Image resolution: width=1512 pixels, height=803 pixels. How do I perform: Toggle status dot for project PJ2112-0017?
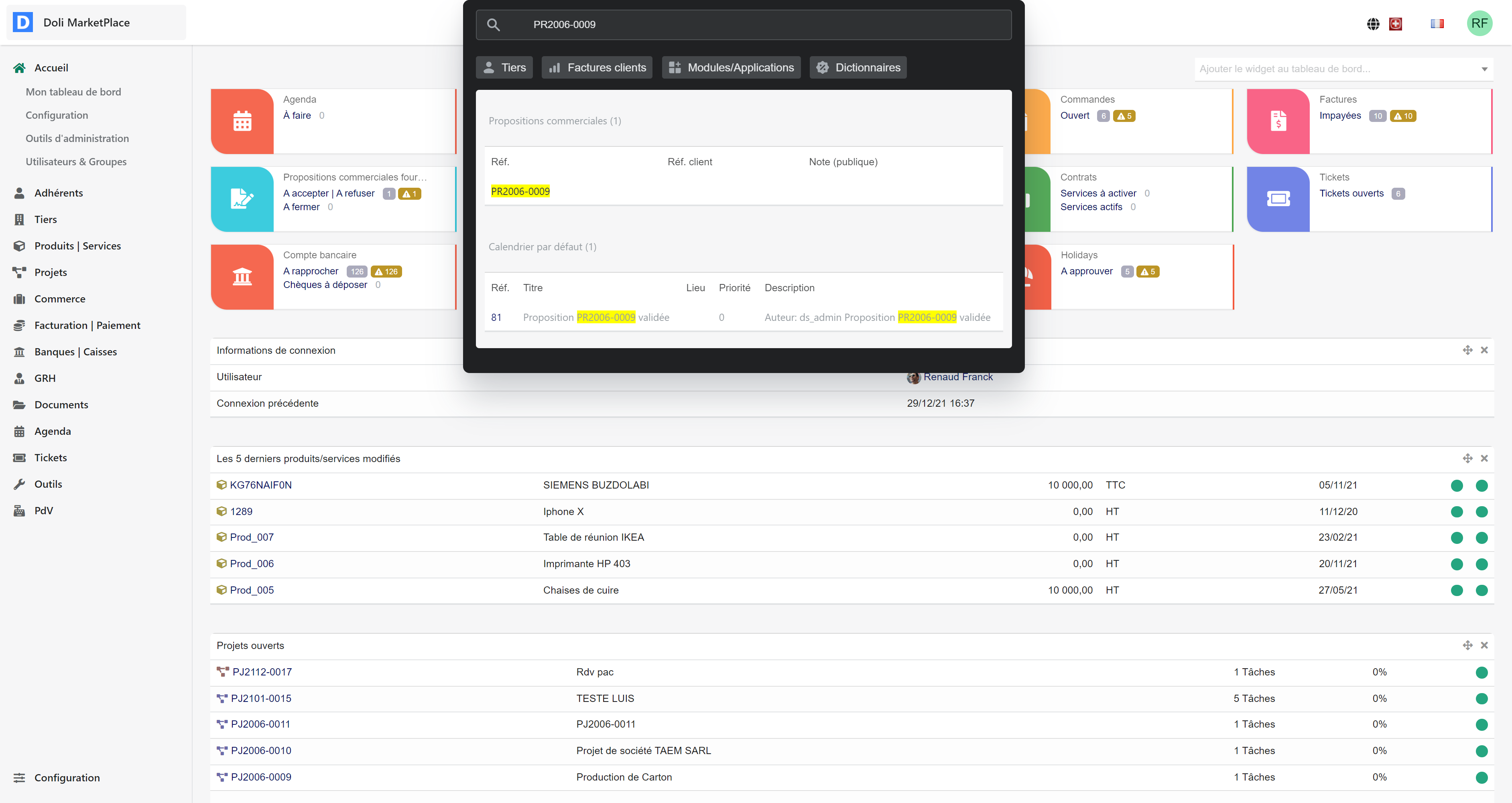[x=1482, y=672]
